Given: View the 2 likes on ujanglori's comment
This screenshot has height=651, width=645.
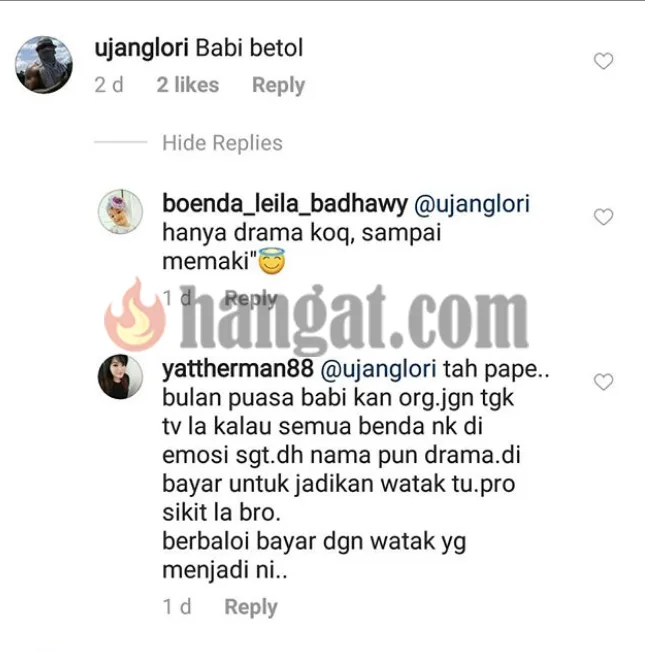Looking at the screenshot, I should tap(188, 85).
